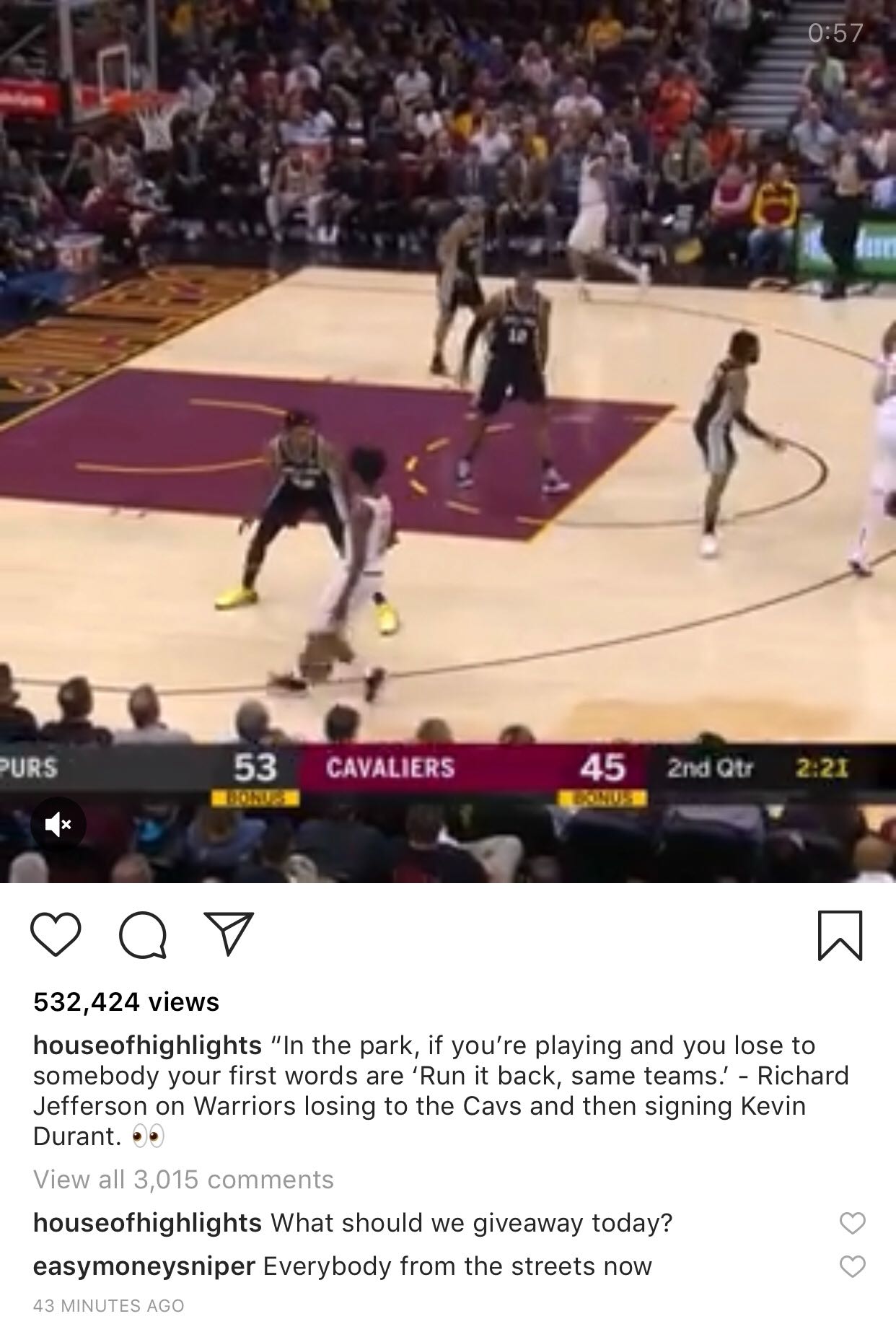The height and width of the screenshot is (1324, 896).
Task: Tap the 43 minutes ago timestamp
Action: pos(109,1306)
